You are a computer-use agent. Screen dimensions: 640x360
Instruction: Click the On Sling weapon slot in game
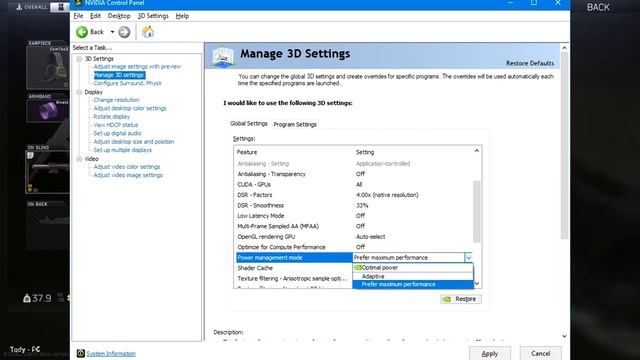pos(47,171)
